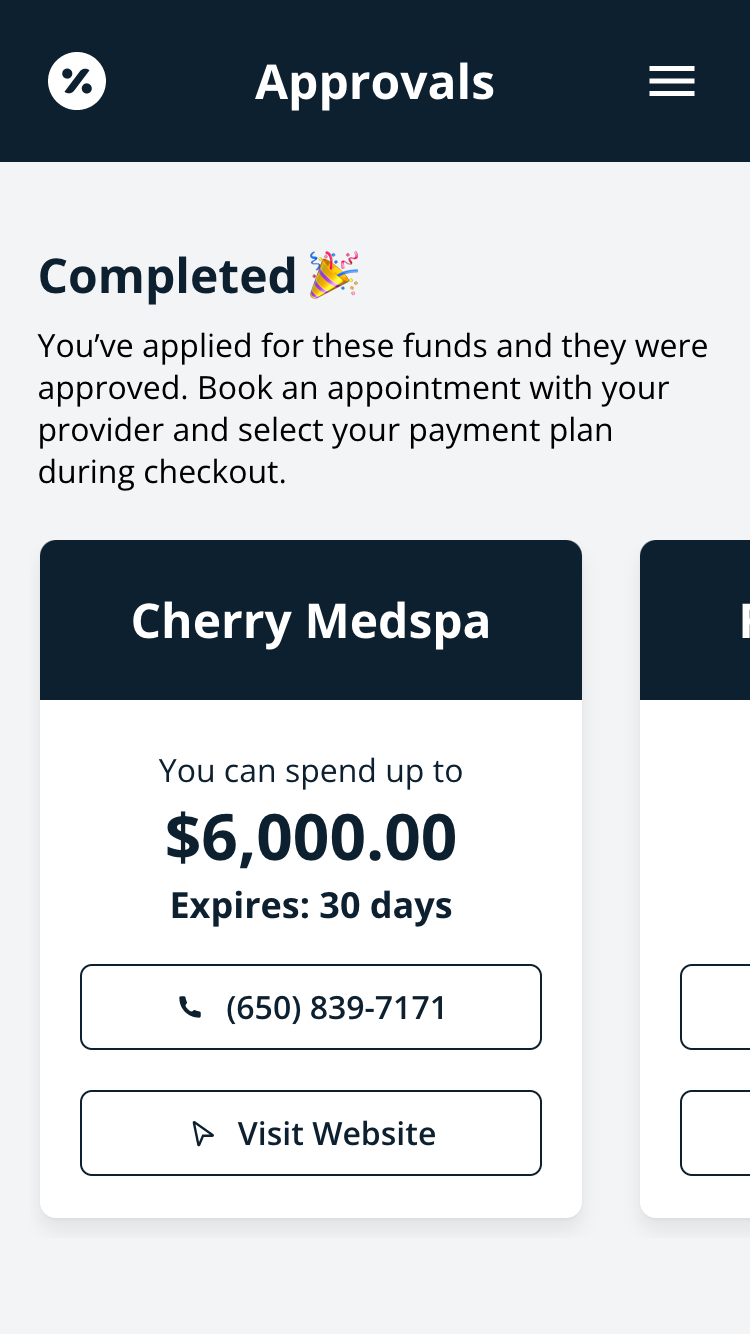
Task: Select the Approvals page title
Action: pos(375,82)
